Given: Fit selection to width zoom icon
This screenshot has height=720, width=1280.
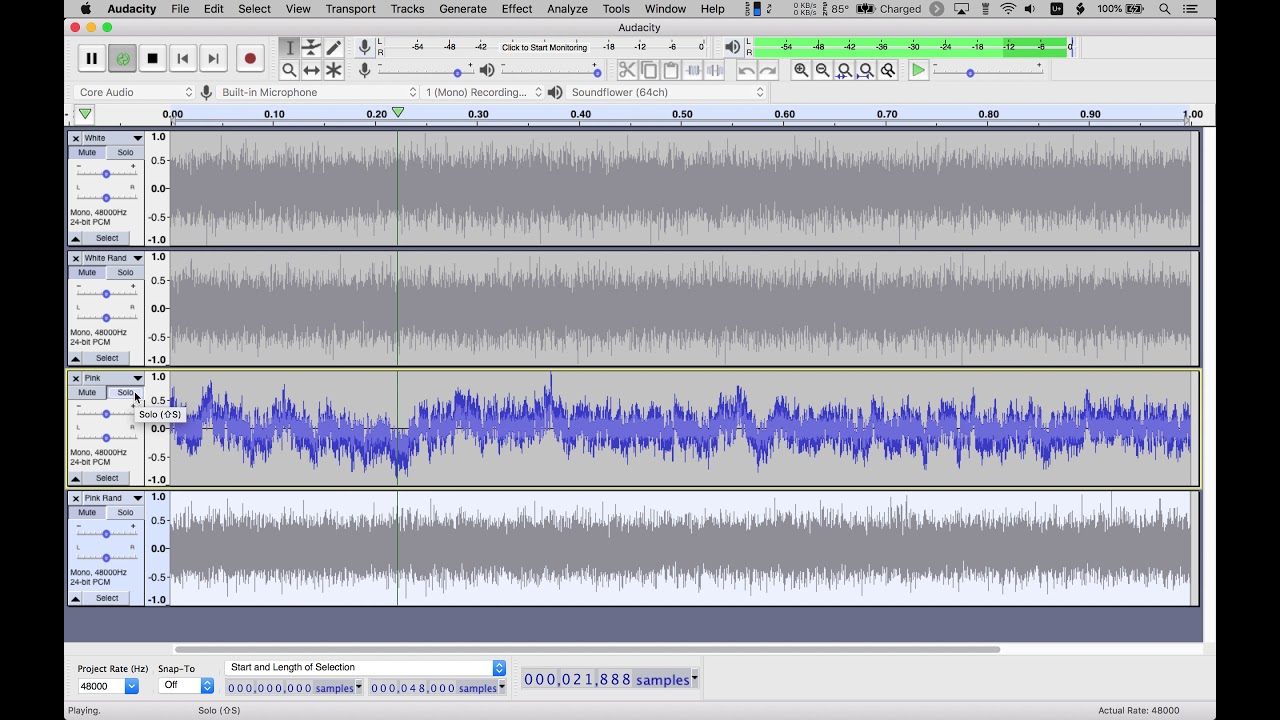Looking at the screenshot, I should click(x=844, y=70).
